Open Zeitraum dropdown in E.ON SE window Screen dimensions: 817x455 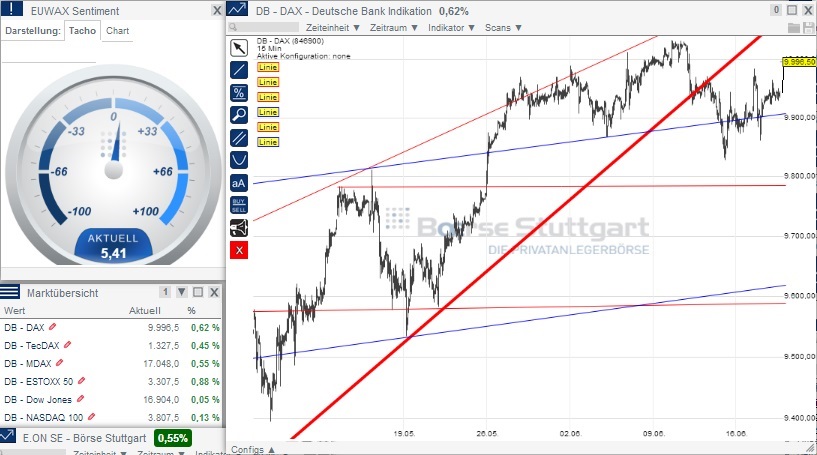[x=161, y=453]
